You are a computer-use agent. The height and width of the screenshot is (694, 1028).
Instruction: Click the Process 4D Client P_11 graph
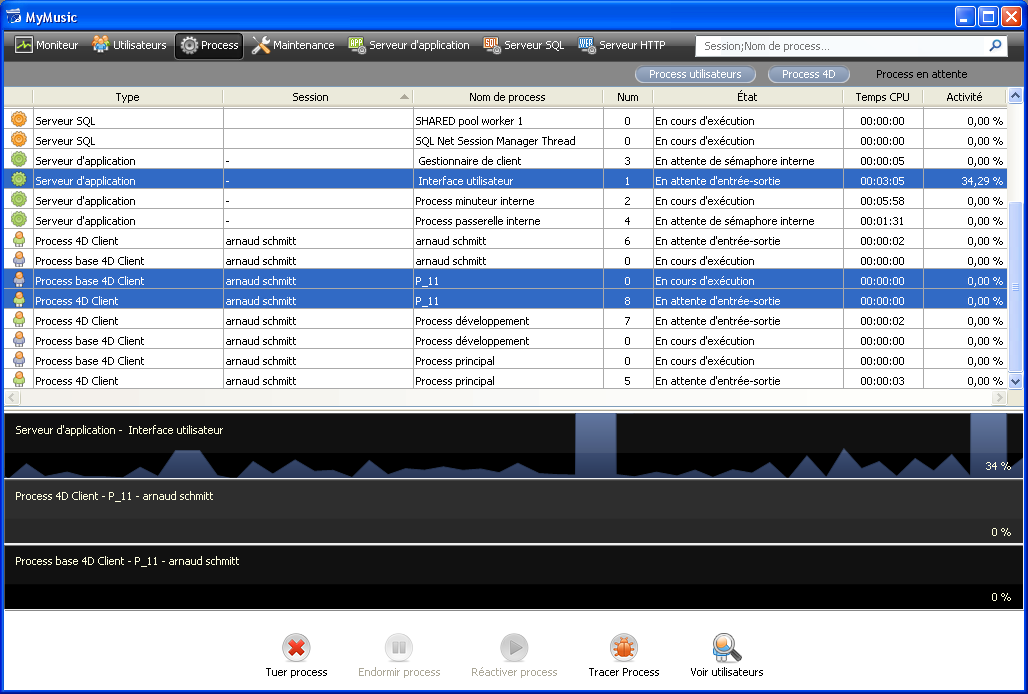tap(513, 512)
